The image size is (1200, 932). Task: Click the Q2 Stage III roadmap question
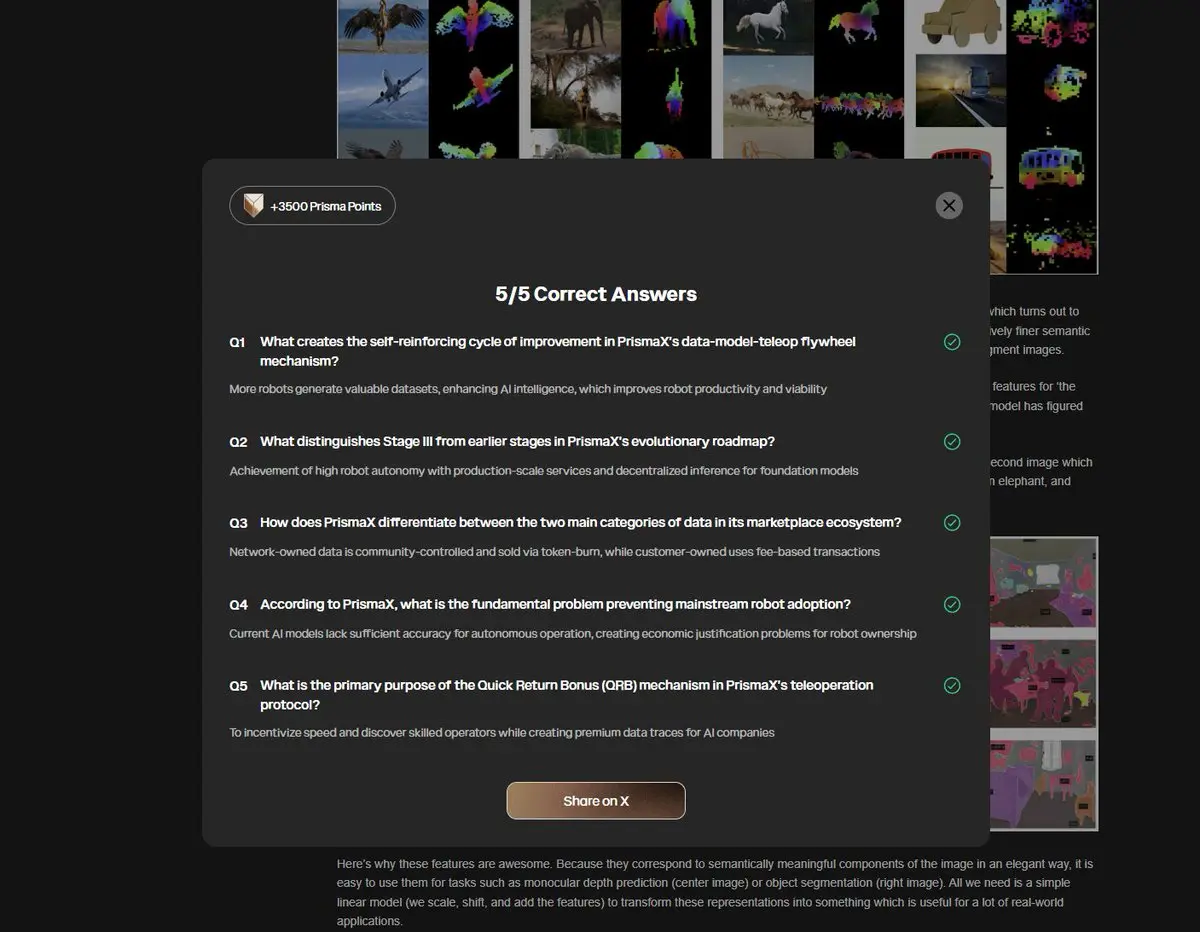click(x=517, y=441)
